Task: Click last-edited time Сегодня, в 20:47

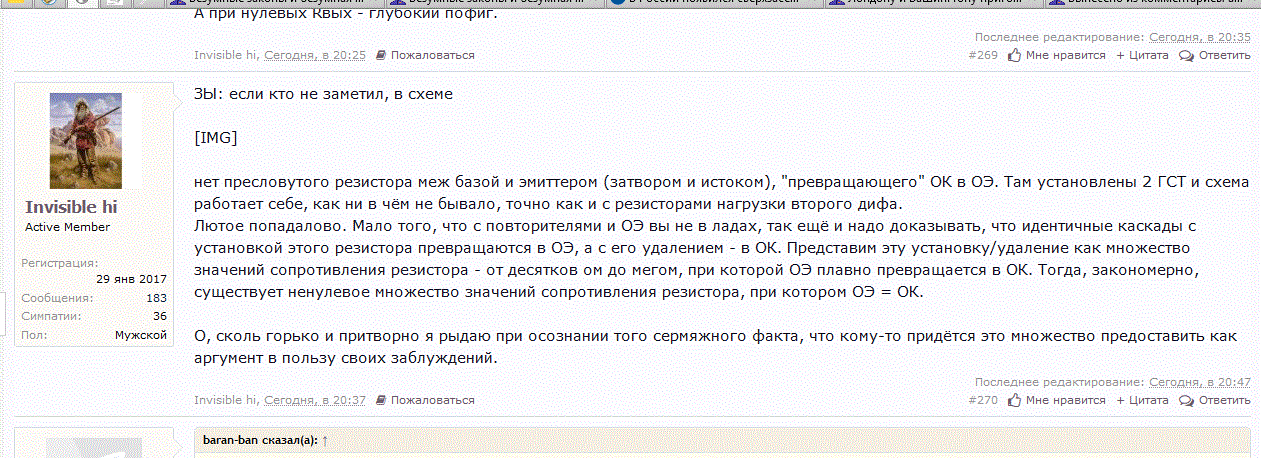Action: pos(1199,382)
